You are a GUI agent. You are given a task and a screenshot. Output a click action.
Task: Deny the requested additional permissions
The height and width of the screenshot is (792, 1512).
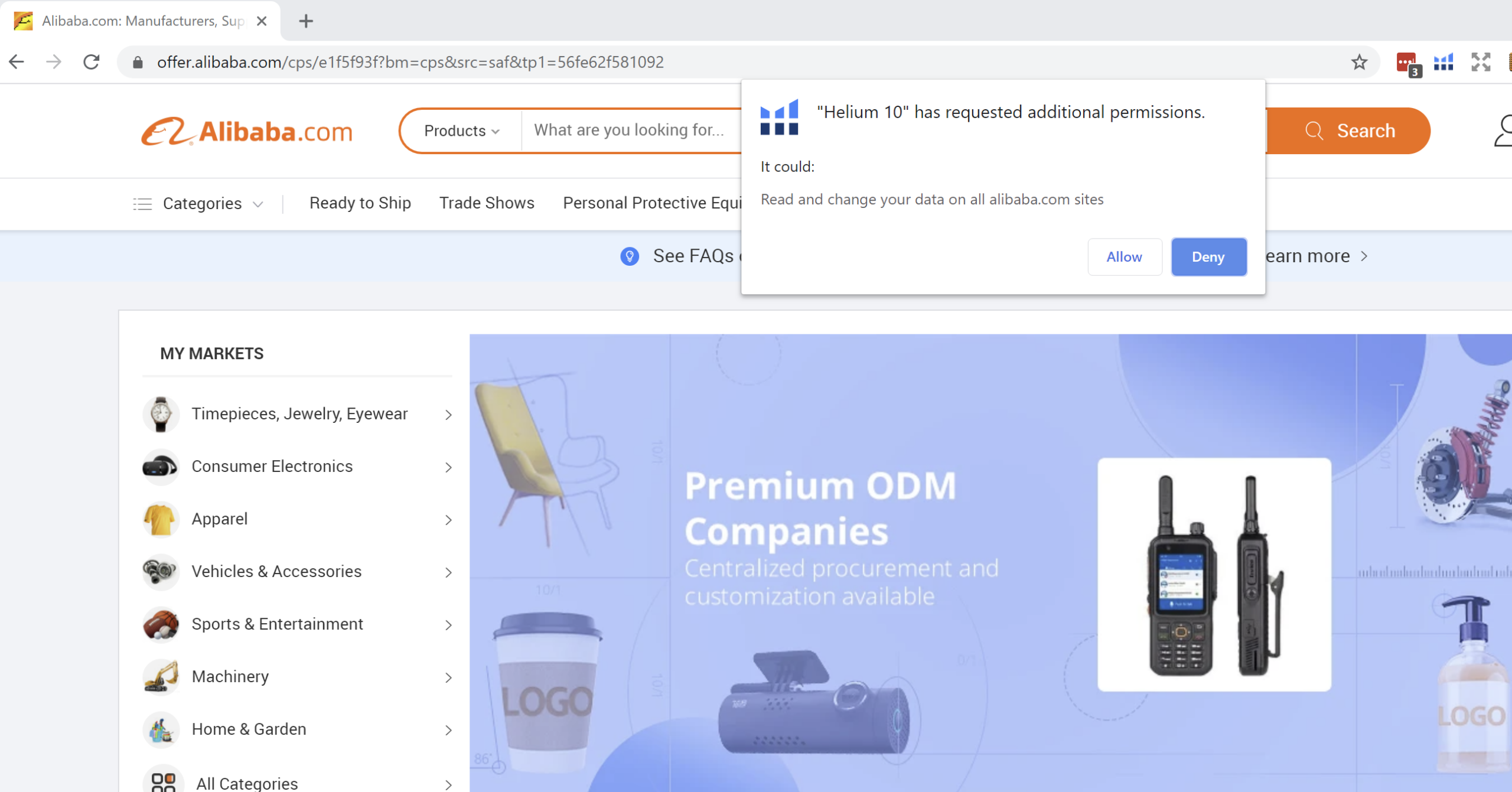click(1208, 256)
